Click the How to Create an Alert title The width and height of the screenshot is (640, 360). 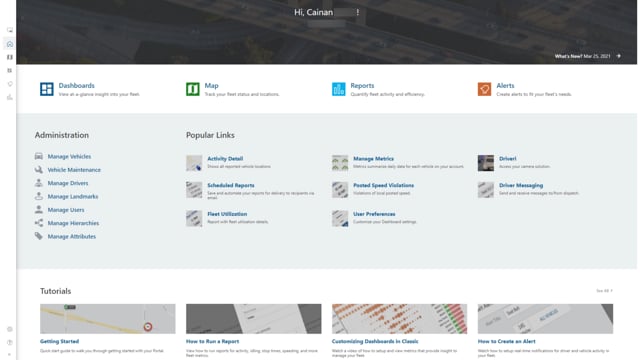pyautogui.click(x=507, y=341)
